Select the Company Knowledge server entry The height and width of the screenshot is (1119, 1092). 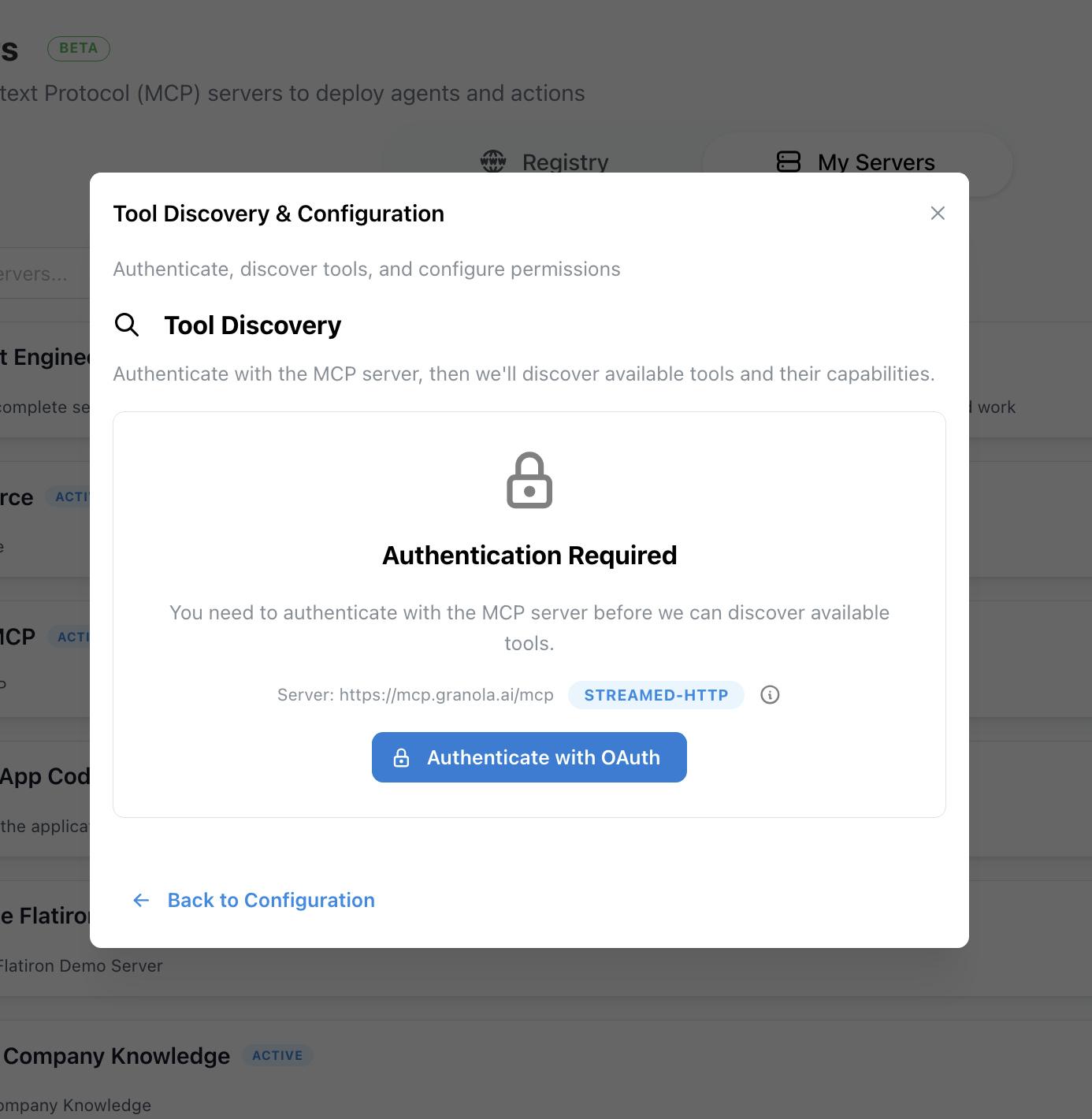pyautogui.click(x=117, y=1055)
